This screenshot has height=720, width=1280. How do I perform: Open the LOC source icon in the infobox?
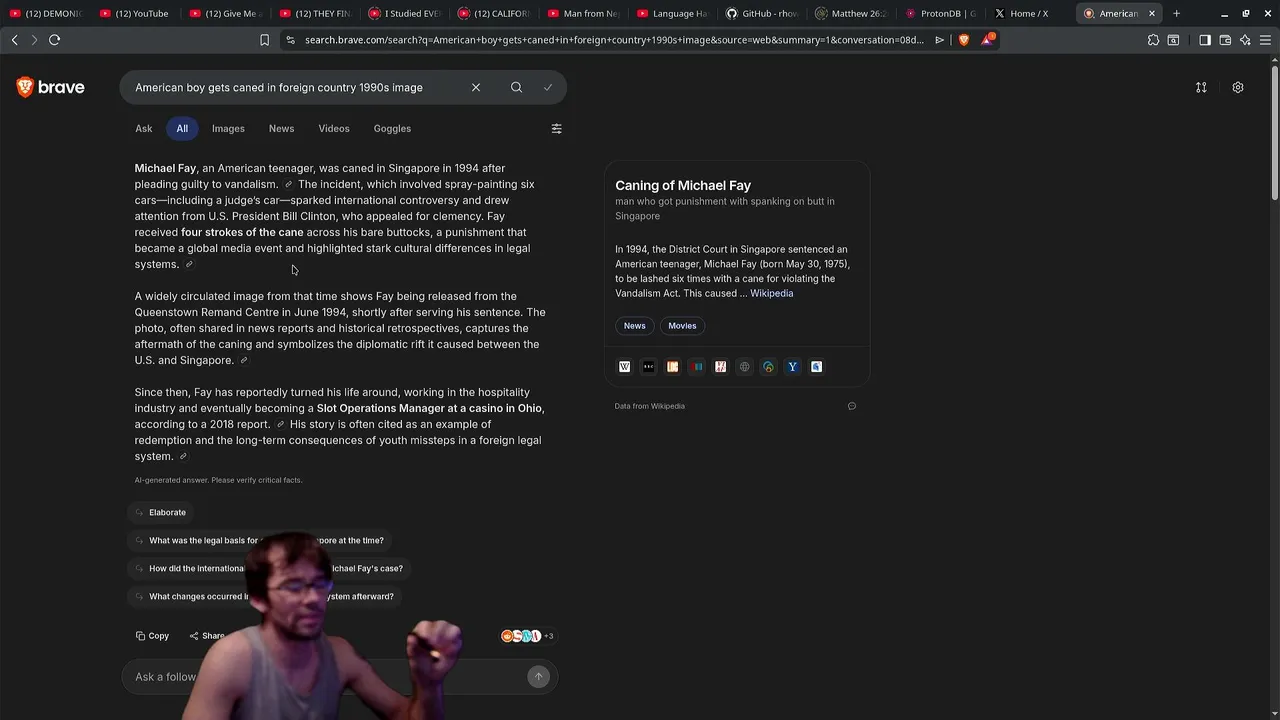pos(672,367)
